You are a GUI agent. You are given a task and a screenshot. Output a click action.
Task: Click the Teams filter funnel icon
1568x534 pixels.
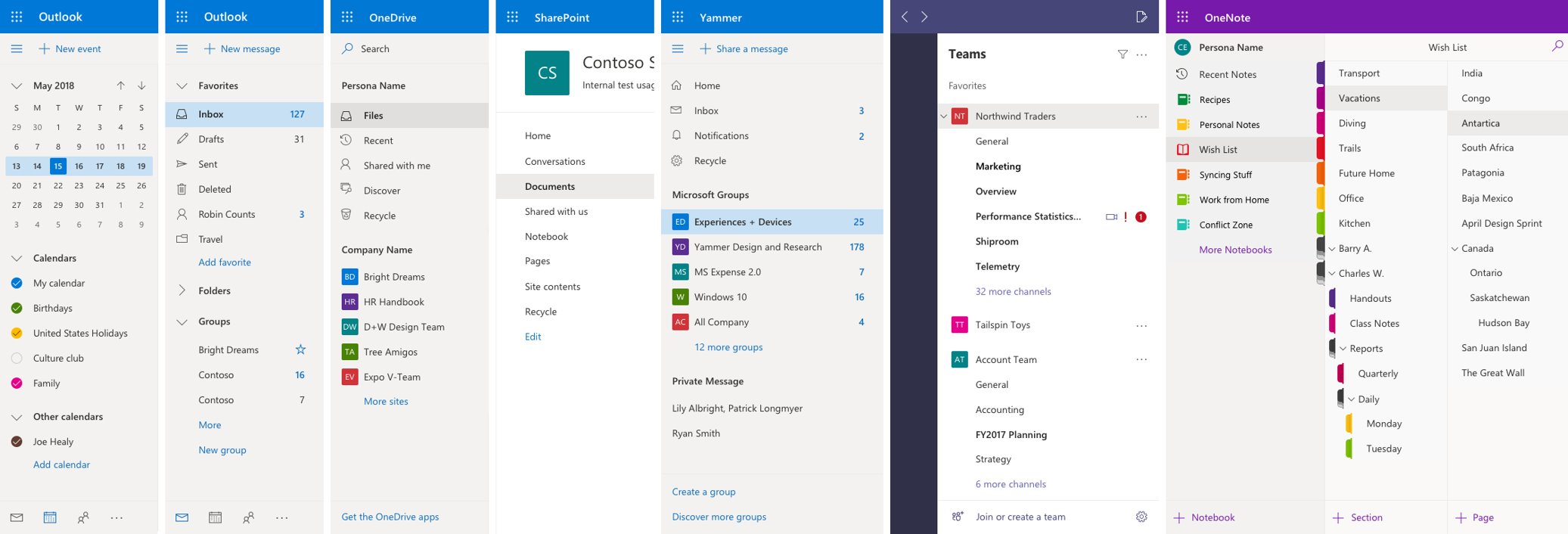click(1122, 54)
